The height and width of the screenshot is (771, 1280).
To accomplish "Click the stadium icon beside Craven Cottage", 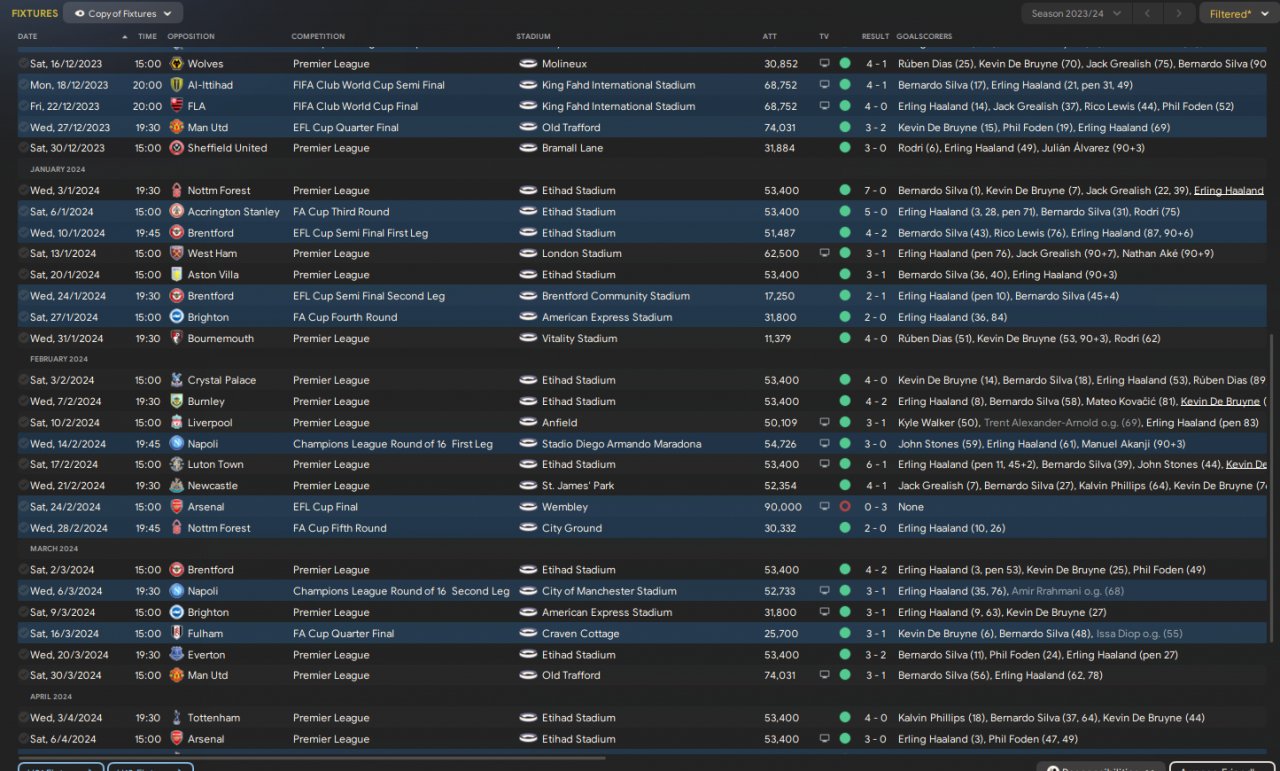I will [x=529, y=634].
